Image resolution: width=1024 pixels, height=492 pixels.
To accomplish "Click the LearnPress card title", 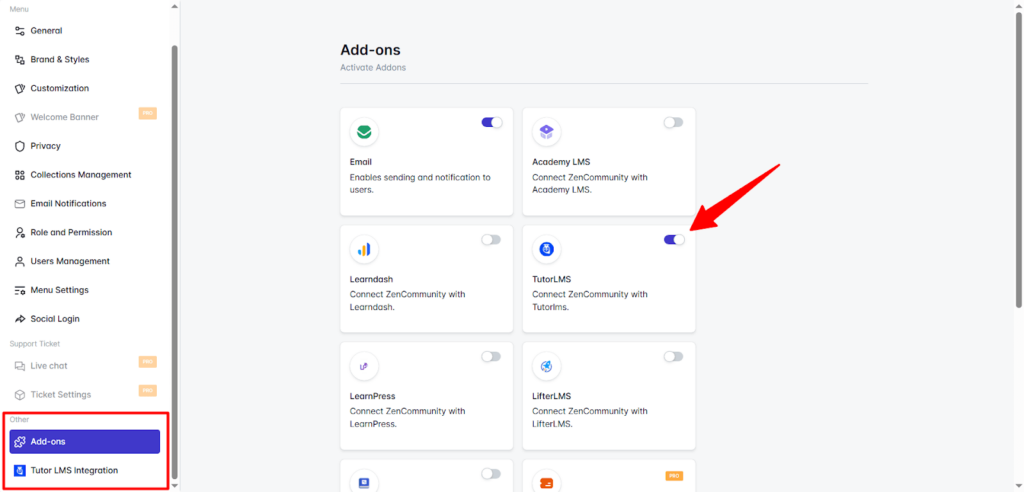I will point(372,396).
